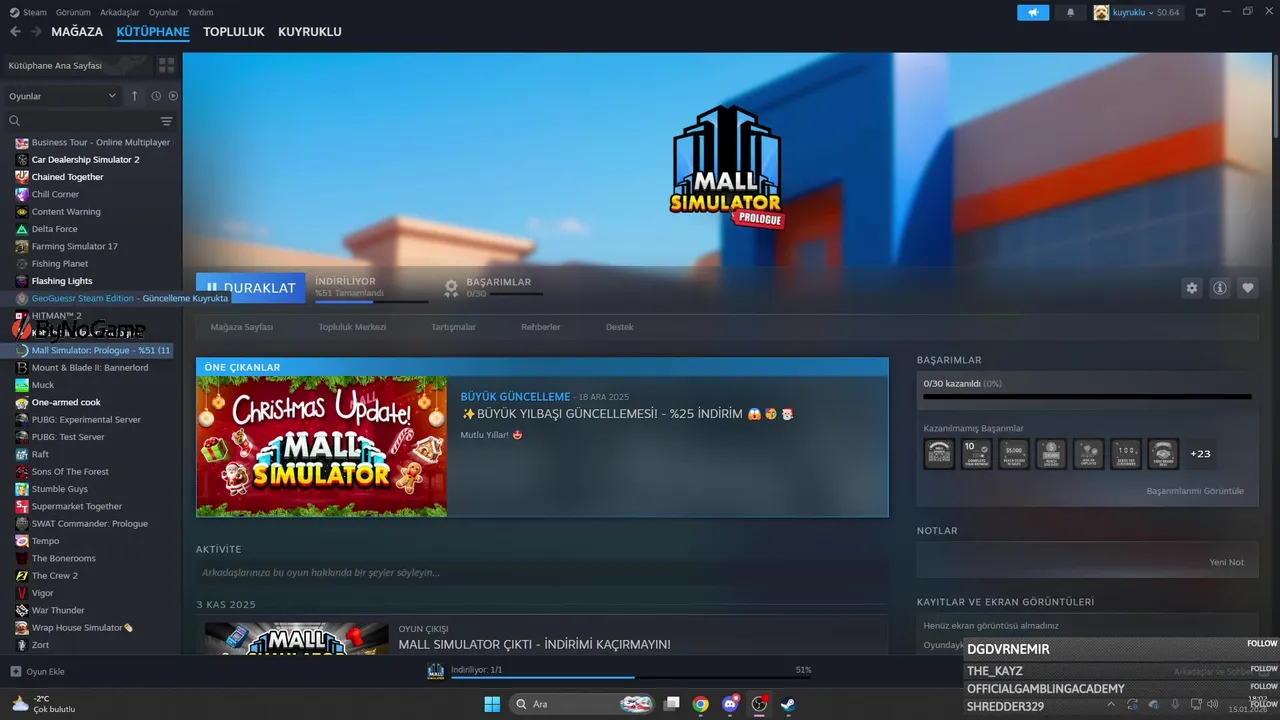Switch to the TOPLULUK tab
This screenshot has width=1280, height=720.
(x=234, y=32)
